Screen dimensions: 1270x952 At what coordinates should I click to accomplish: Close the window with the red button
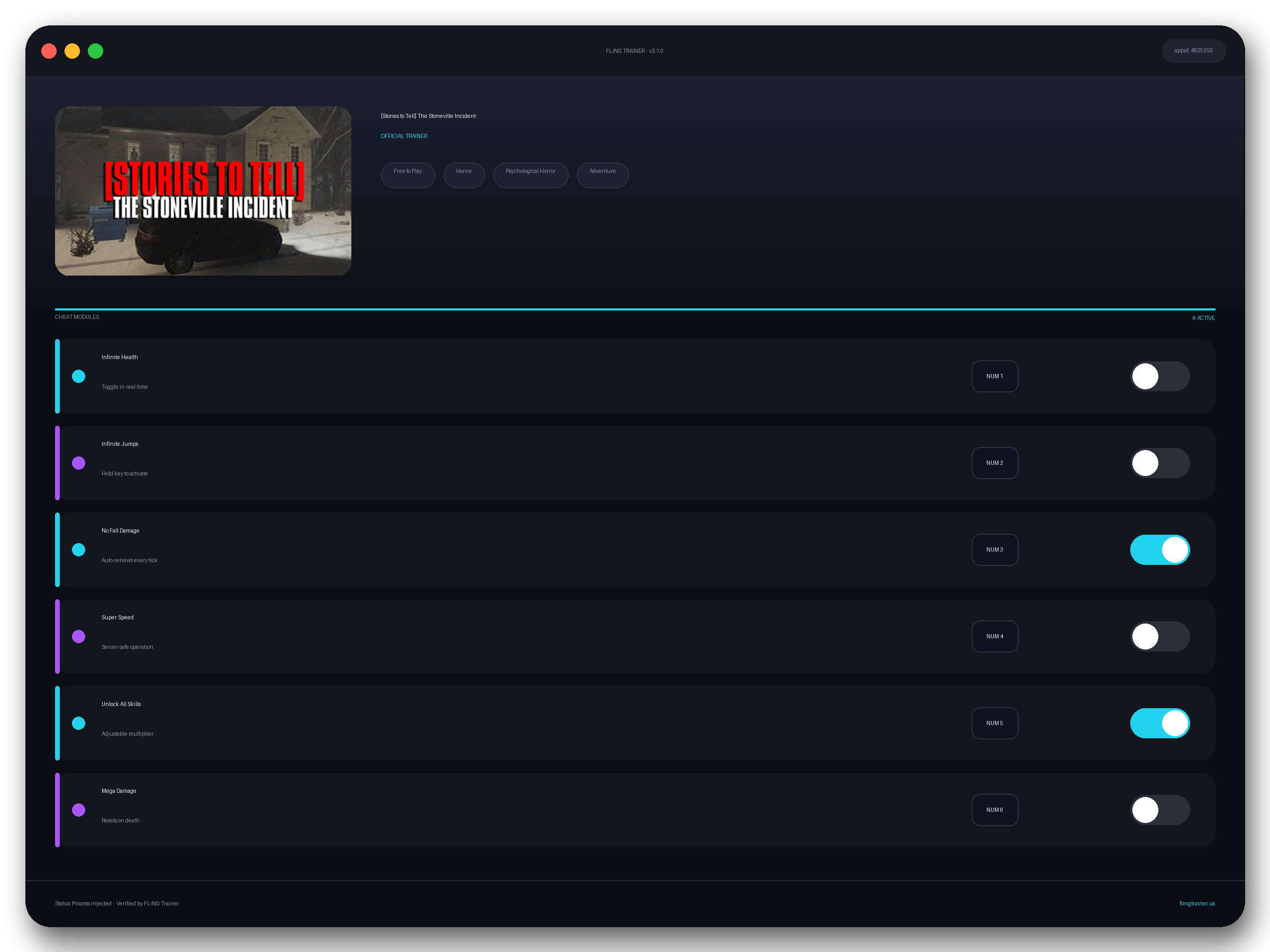49,51
